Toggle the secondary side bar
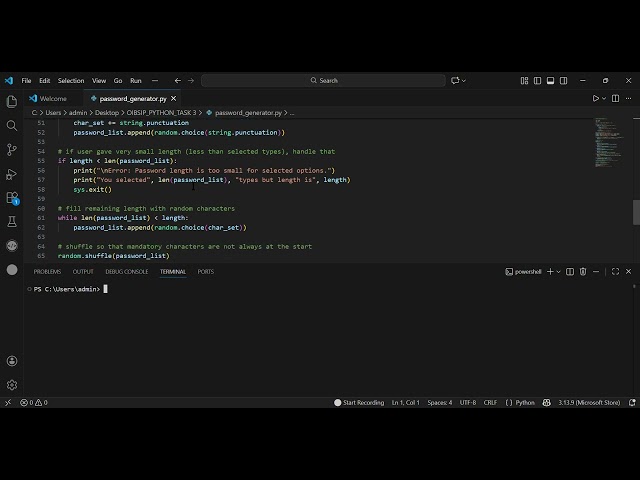Viewport: 640px width, 480px height. tap(564, 80)
